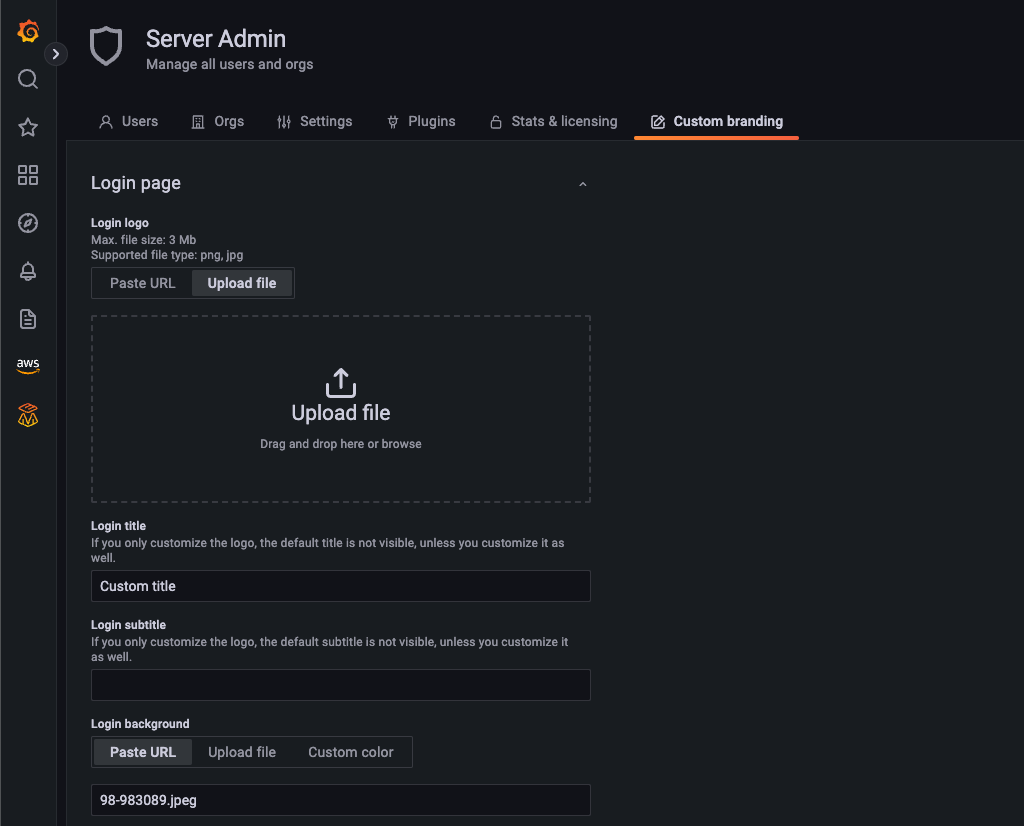
Task: Open the Stats & licensing tab
Action: [x=553, y=121]
